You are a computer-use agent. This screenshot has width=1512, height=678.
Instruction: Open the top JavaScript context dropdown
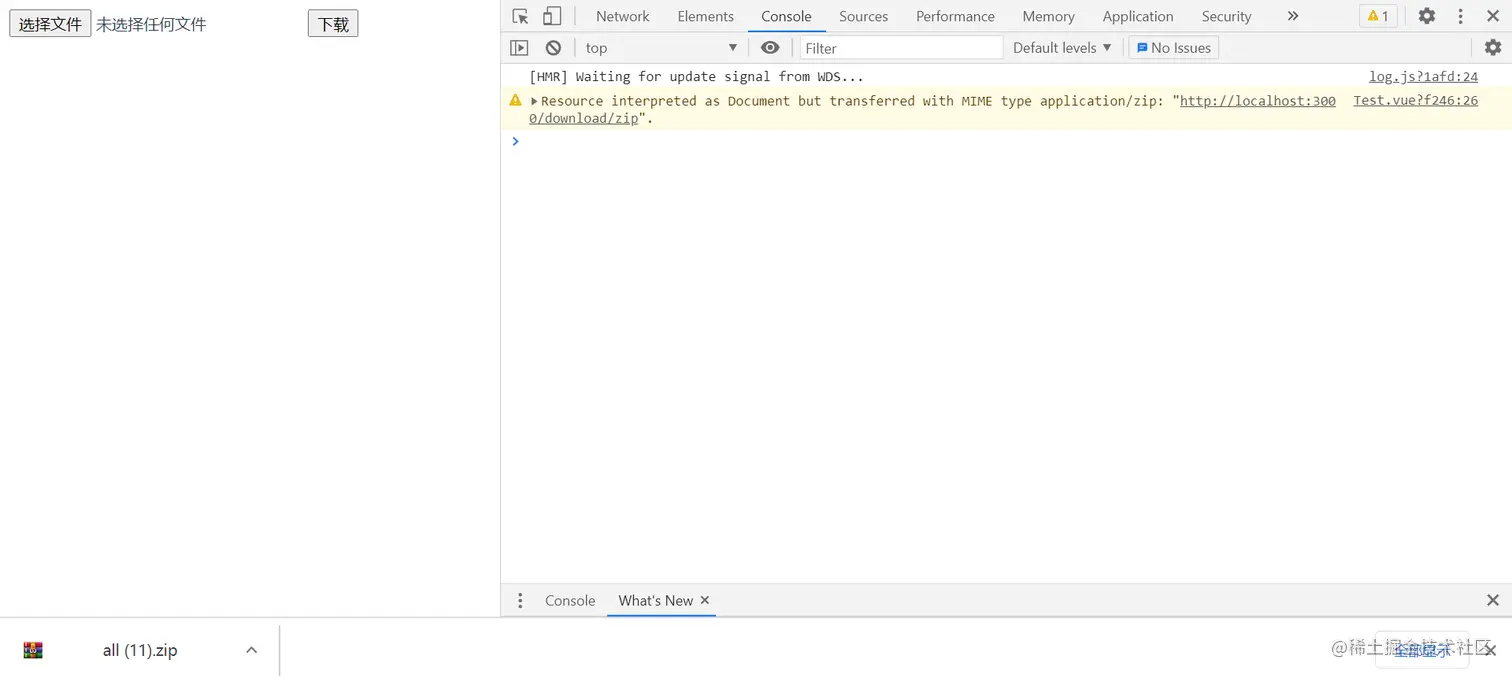(661, 48)
